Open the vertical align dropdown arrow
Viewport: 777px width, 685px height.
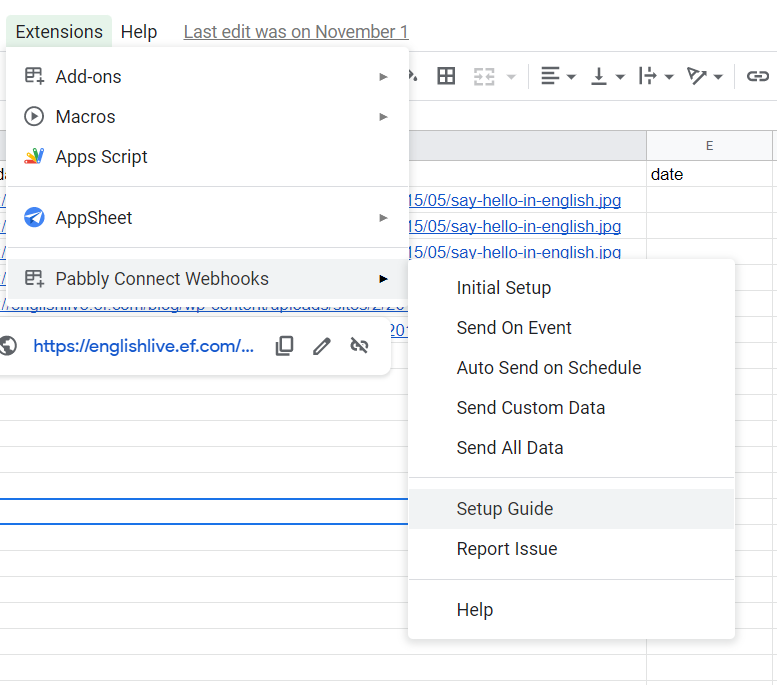pos(620,77)
